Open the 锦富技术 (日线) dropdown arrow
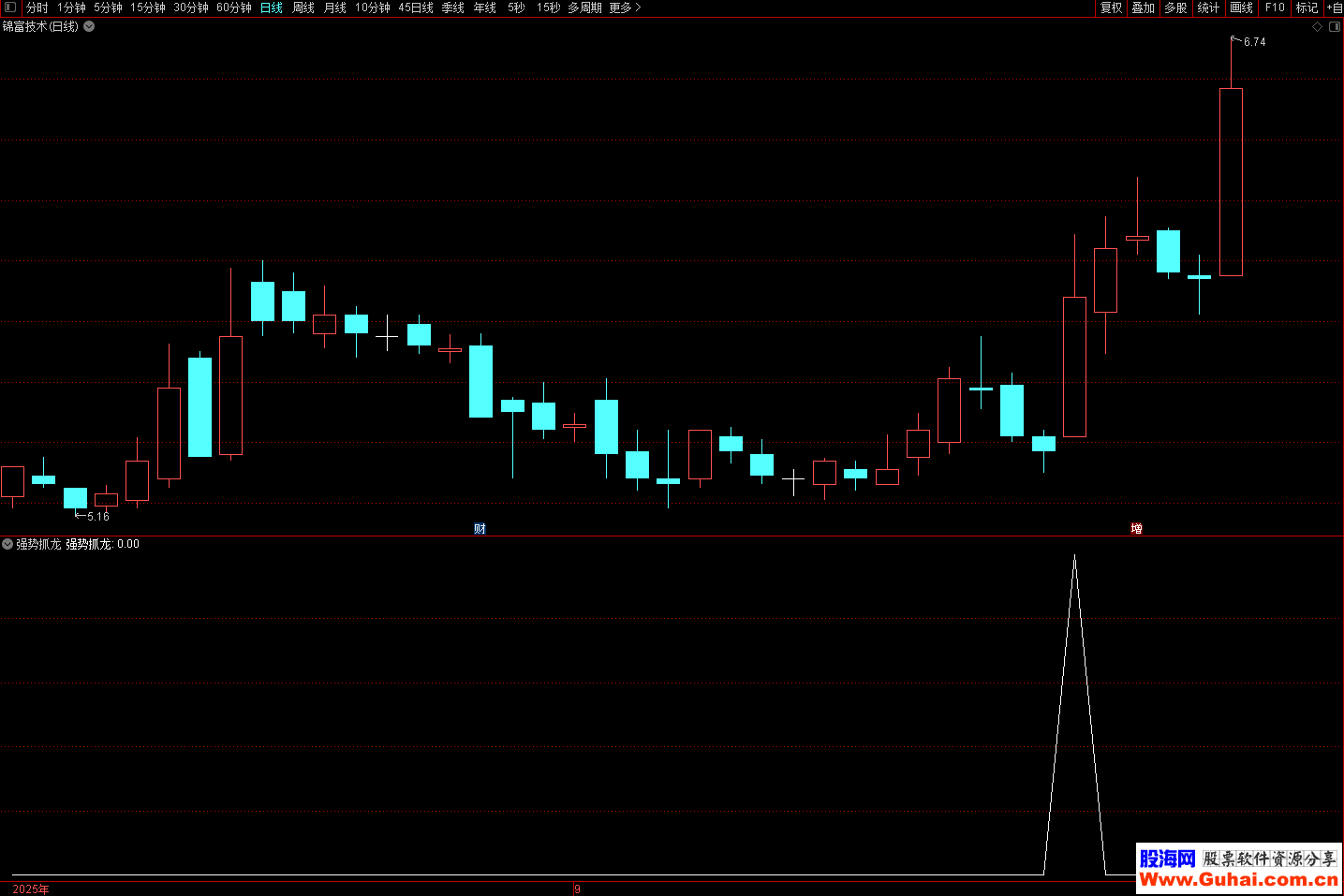The height and width of the screenshot is (896, 1344). 89,26
